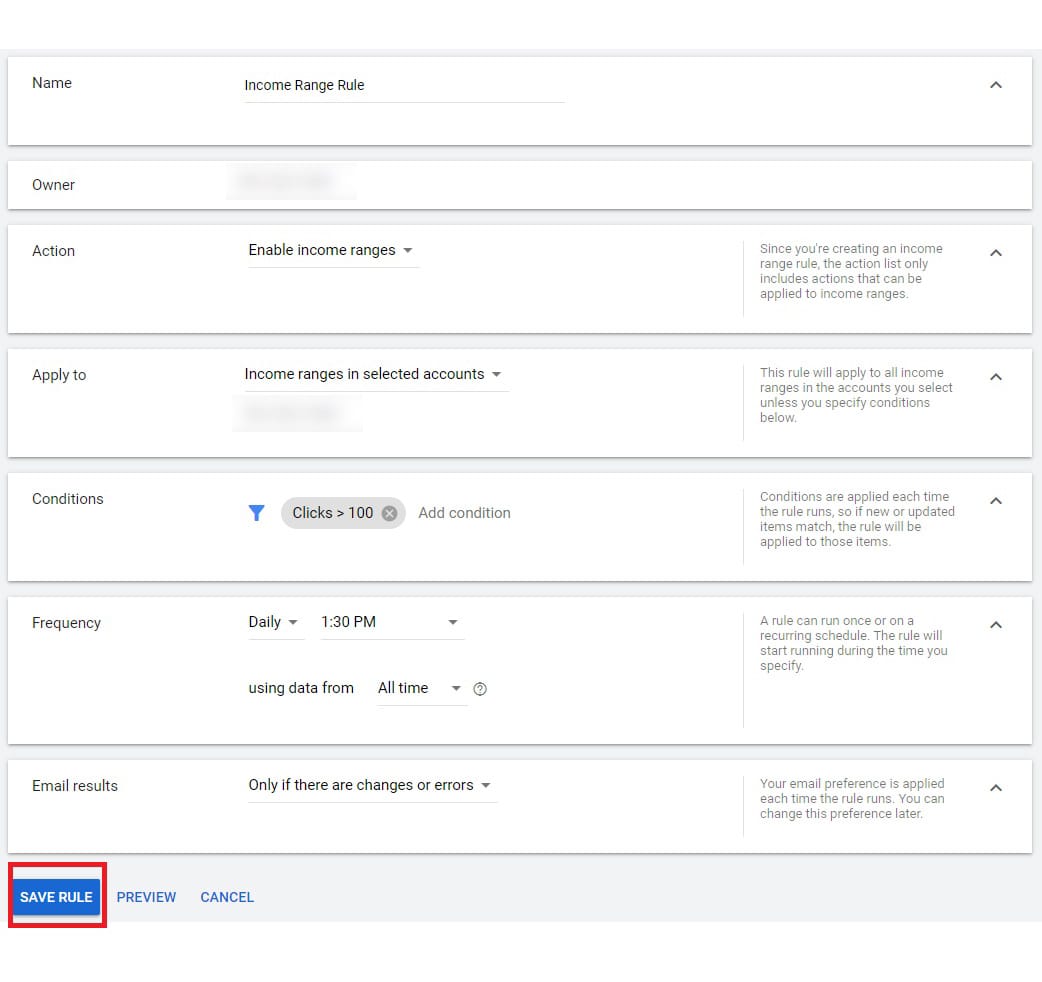
Task: Click Add condition field
Action: 464,513
